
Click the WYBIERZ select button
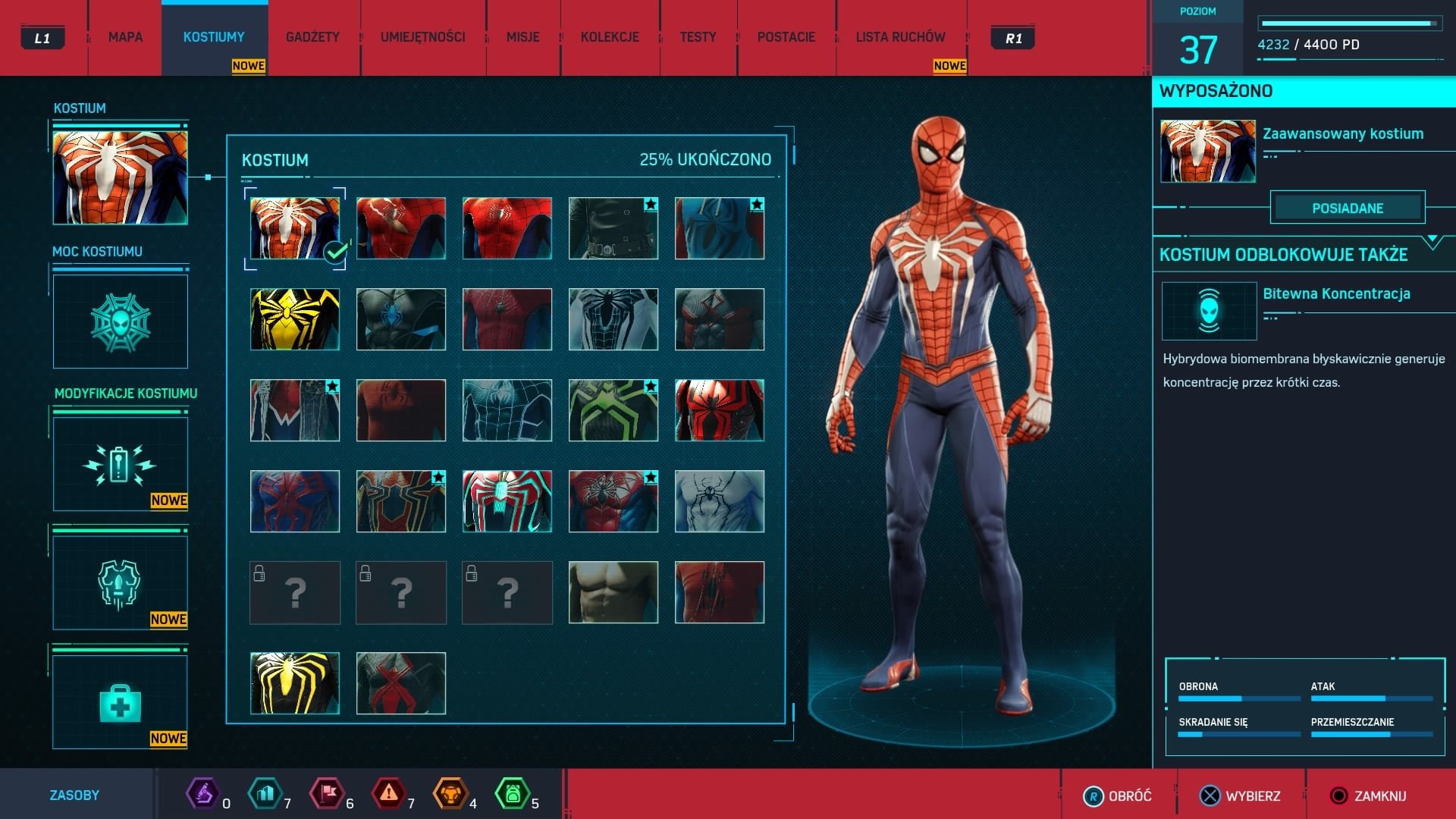point(1240,796)
